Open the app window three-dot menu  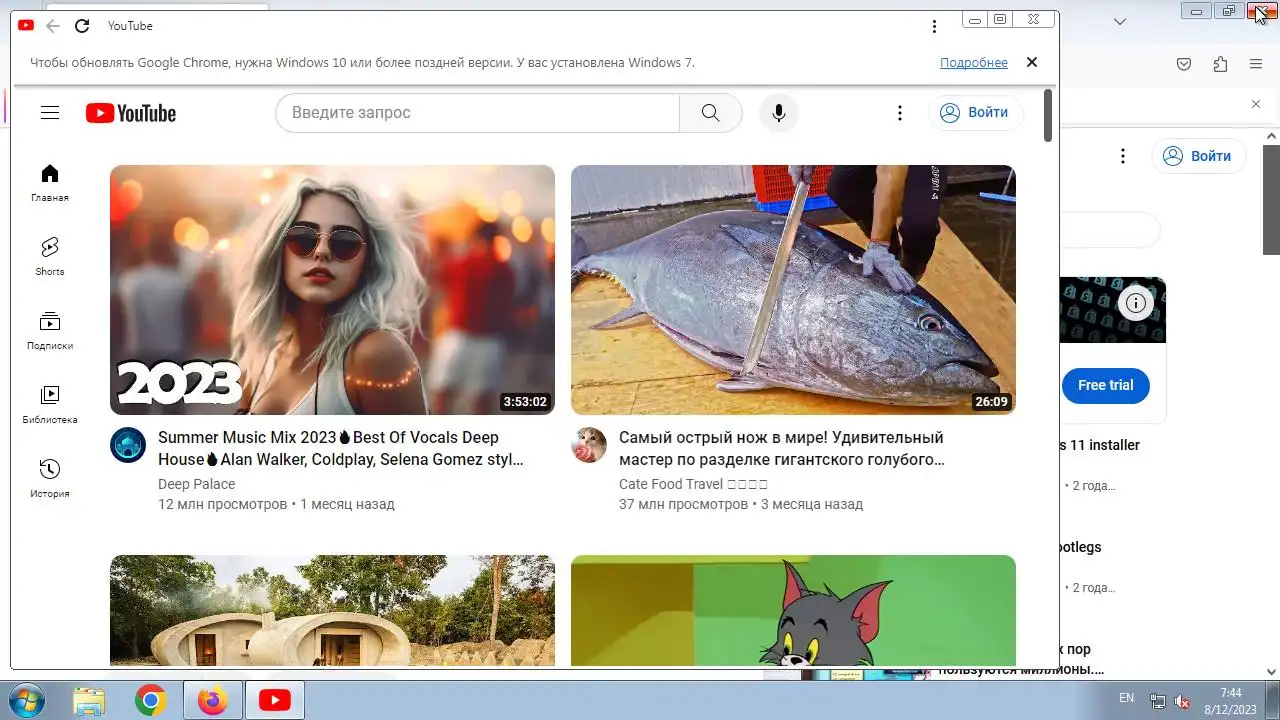[934, 26]
